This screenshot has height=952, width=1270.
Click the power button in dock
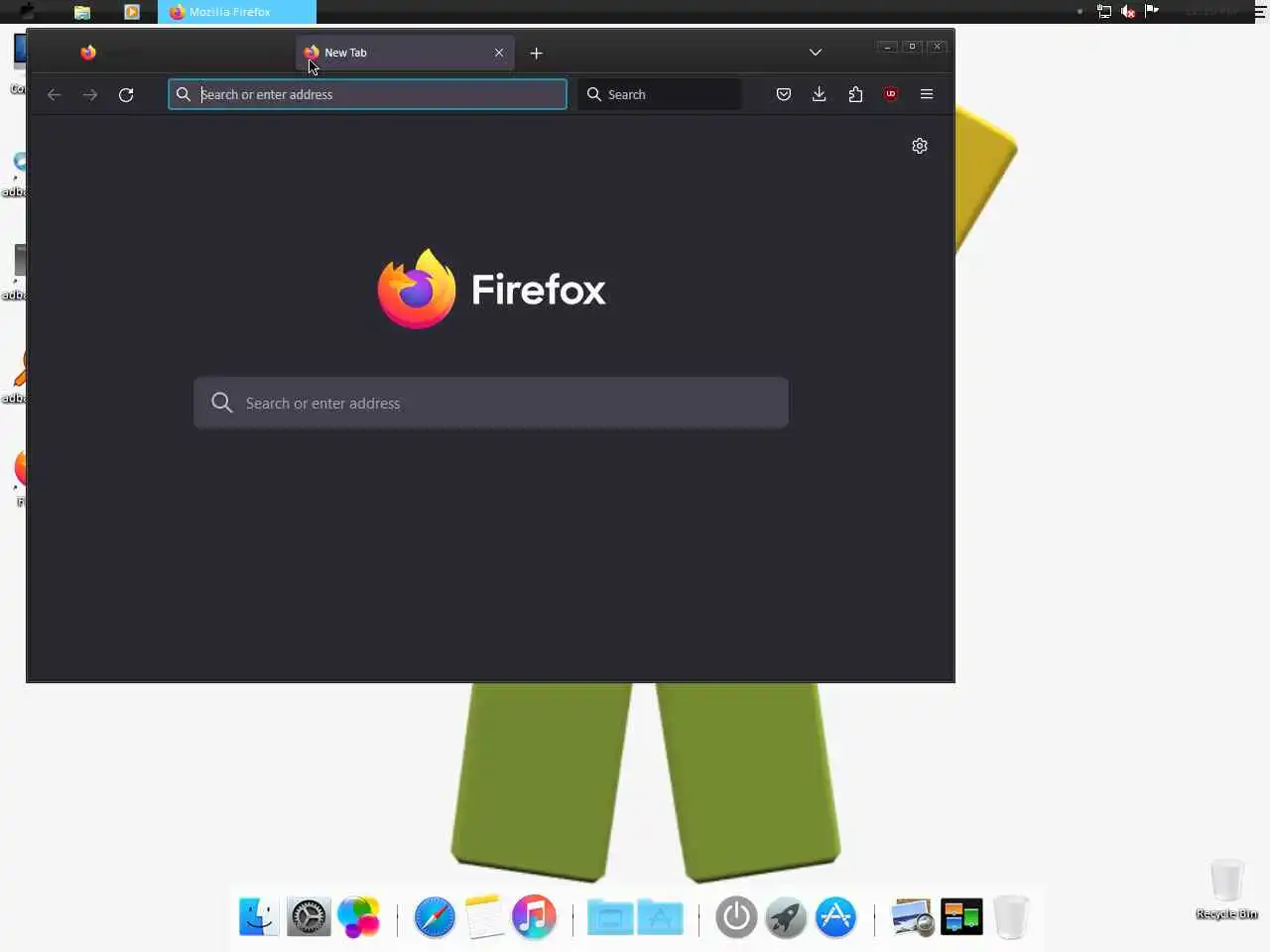click(x=736, y=917)
